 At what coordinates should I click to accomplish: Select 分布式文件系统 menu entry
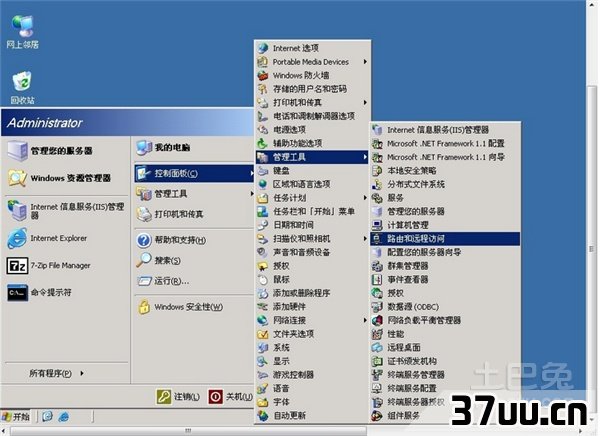[x=445, y=184]
